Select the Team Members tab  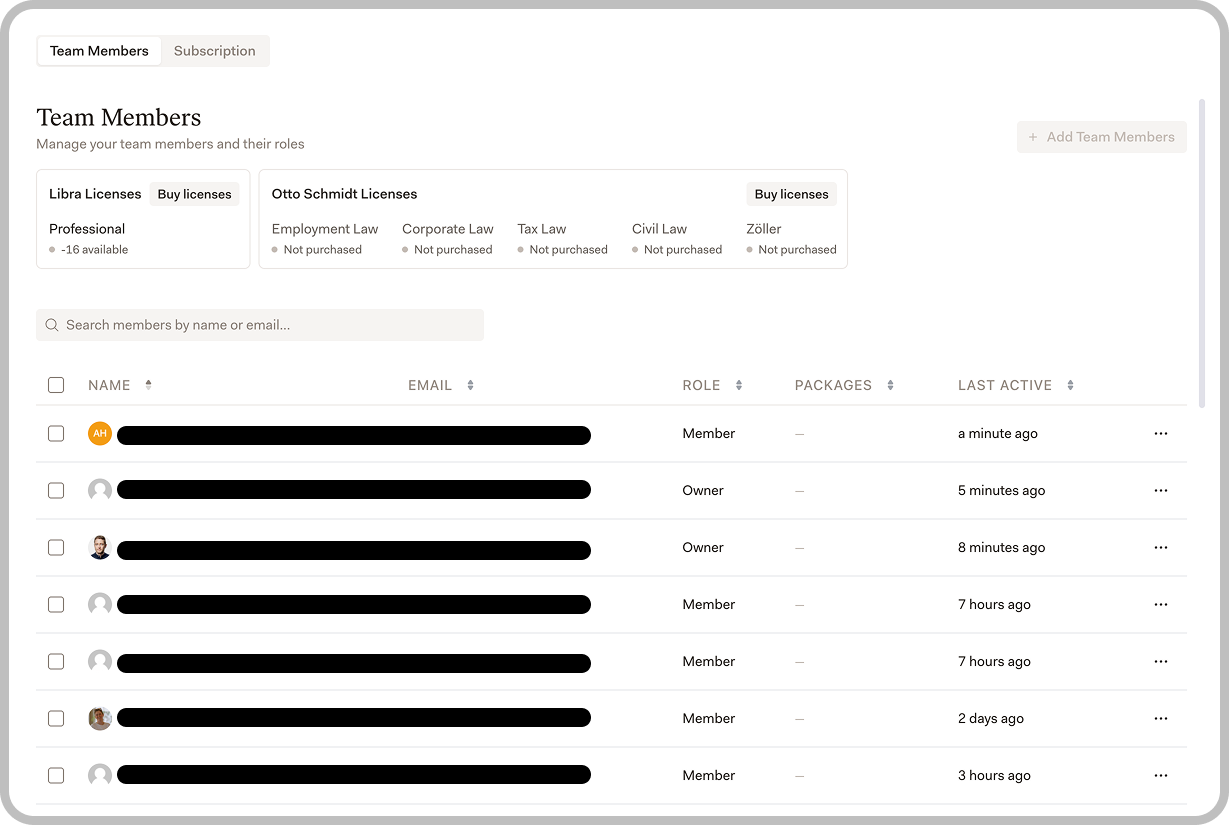pos(99,50)
